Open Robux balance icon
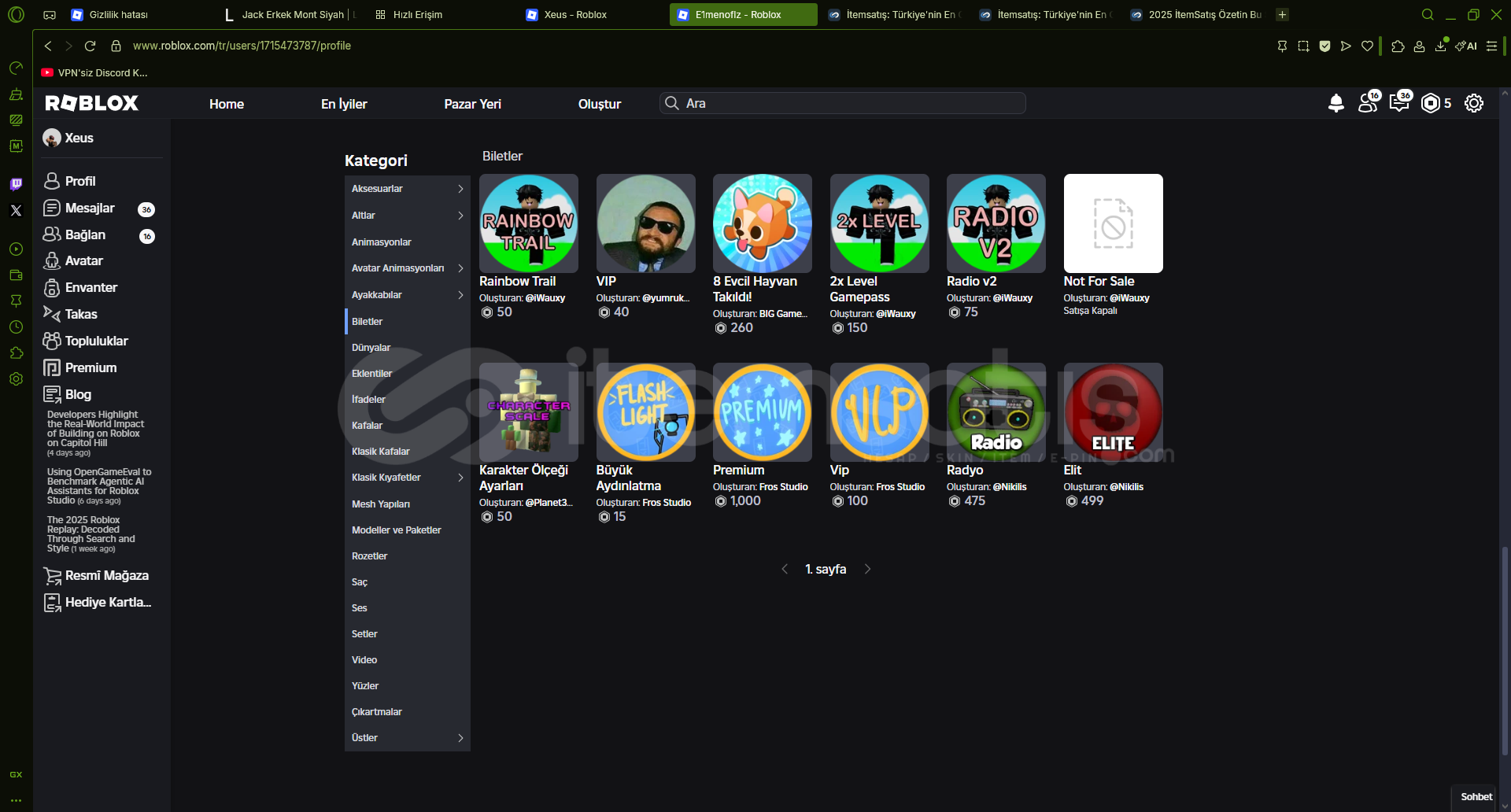1511x812 pixels. (x=1431, y=103)
